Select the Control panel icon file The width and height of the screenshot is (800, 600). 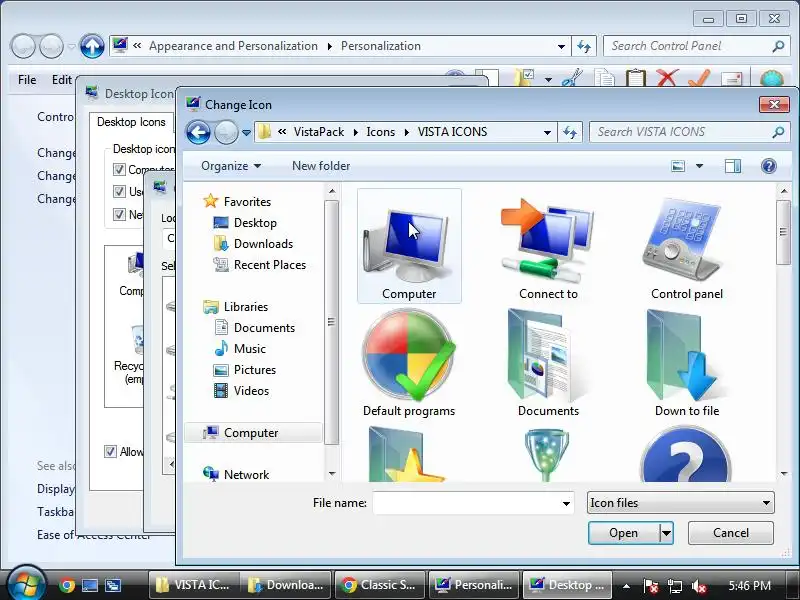tap(687, 246)
